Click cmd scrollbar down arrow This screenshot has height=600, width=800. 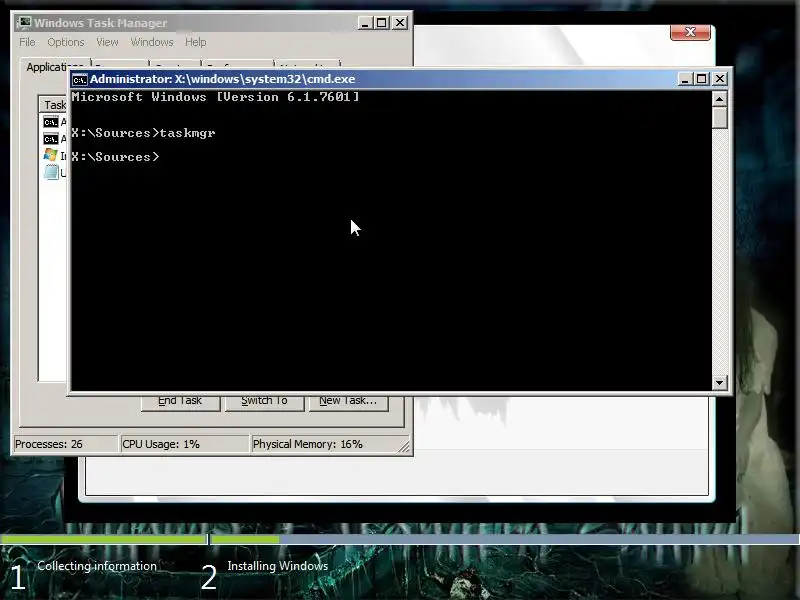719,383
